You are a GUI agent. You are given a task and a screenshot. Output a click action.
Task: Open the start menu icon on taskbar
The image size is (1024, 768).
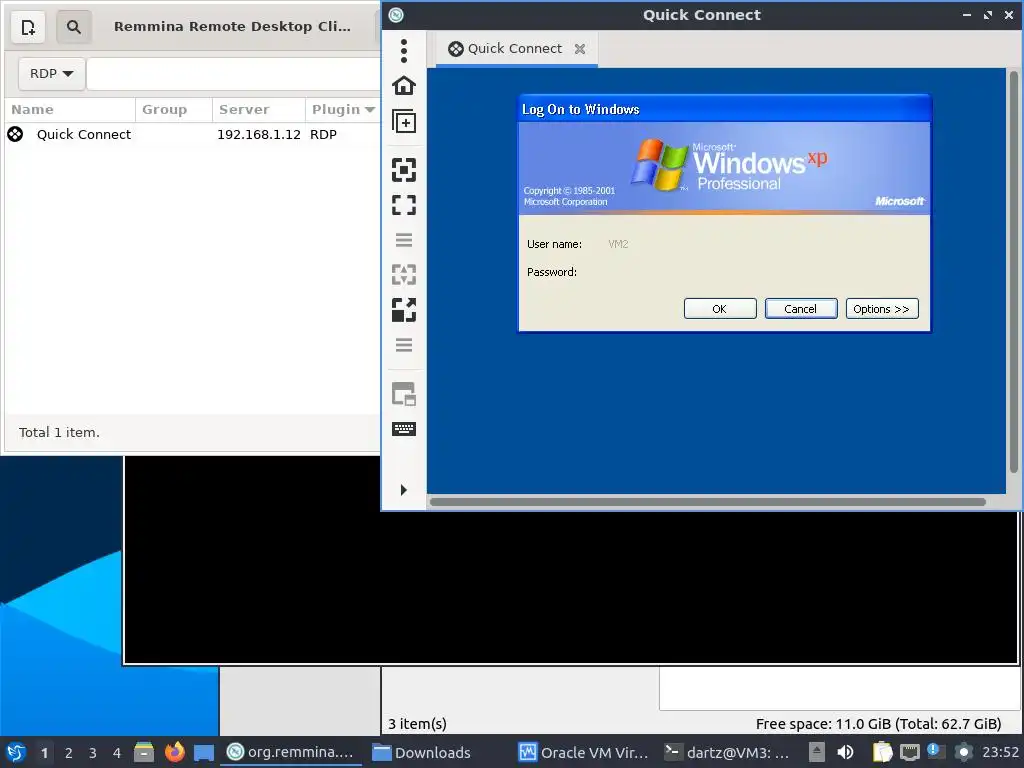pos(16,752)
